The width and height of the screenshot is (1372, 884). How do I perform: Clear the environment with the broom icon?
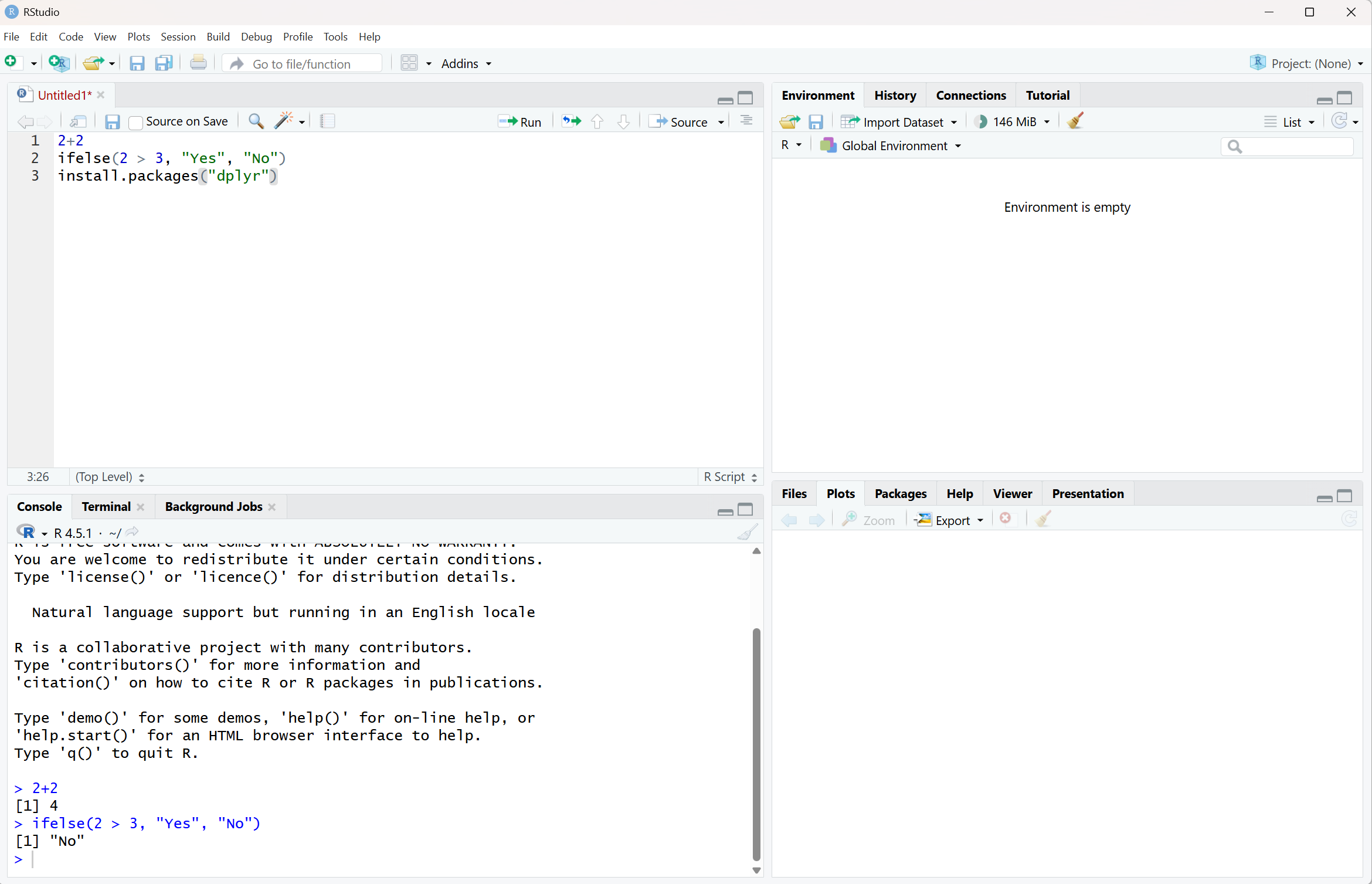(x=1075, y=121)
